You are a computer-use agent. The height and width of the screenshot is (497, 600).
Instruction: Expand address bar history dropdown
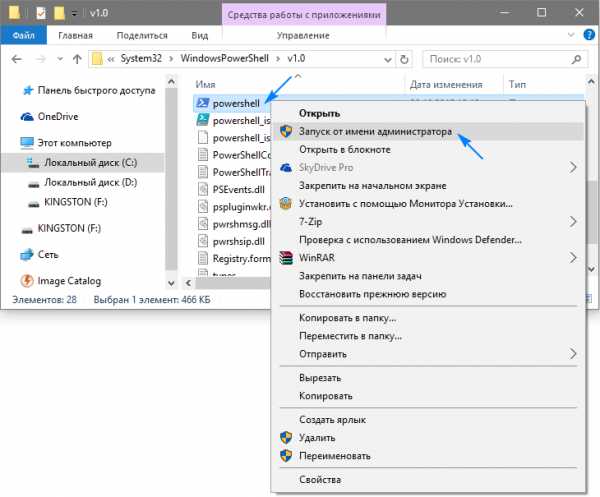(x=388, y=60)
